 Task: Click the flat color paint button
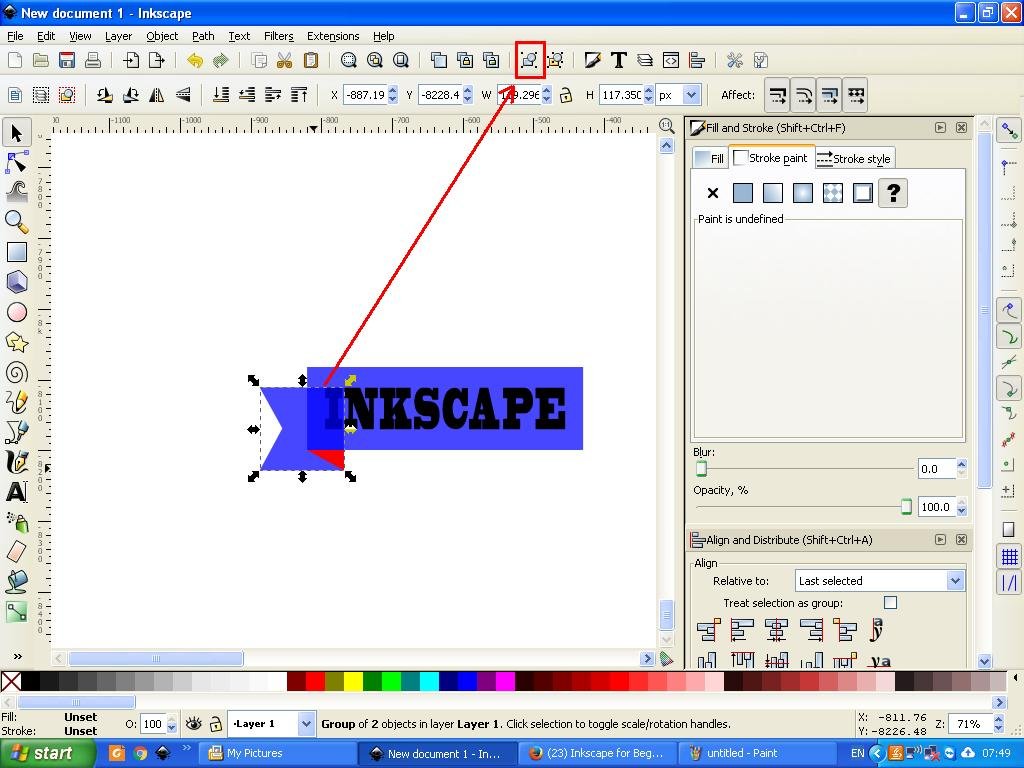pyautogui.click(x=743, y=193)
